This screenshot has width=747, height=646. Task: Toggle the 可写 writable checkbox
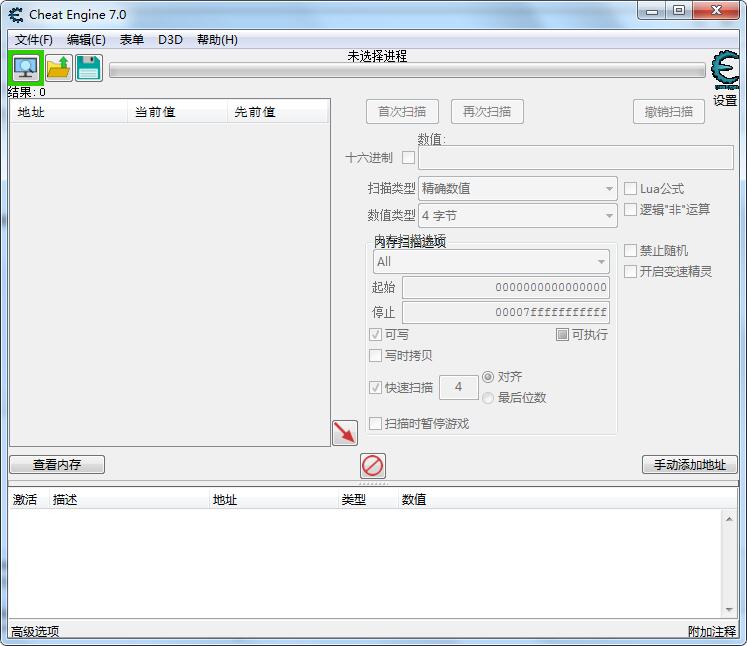click(375, 334)
